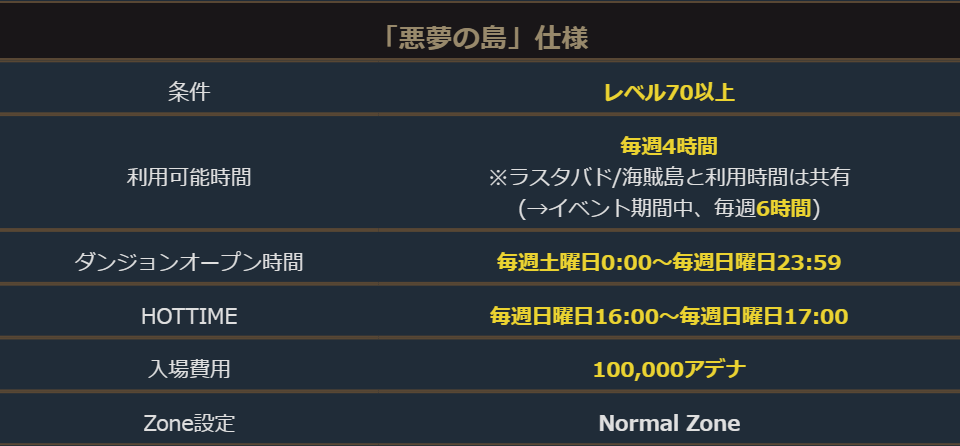Select the 入場費用 row label
The width and height of the screenshot is (960, 446).
pyautogui.click(x=189, y=369)
